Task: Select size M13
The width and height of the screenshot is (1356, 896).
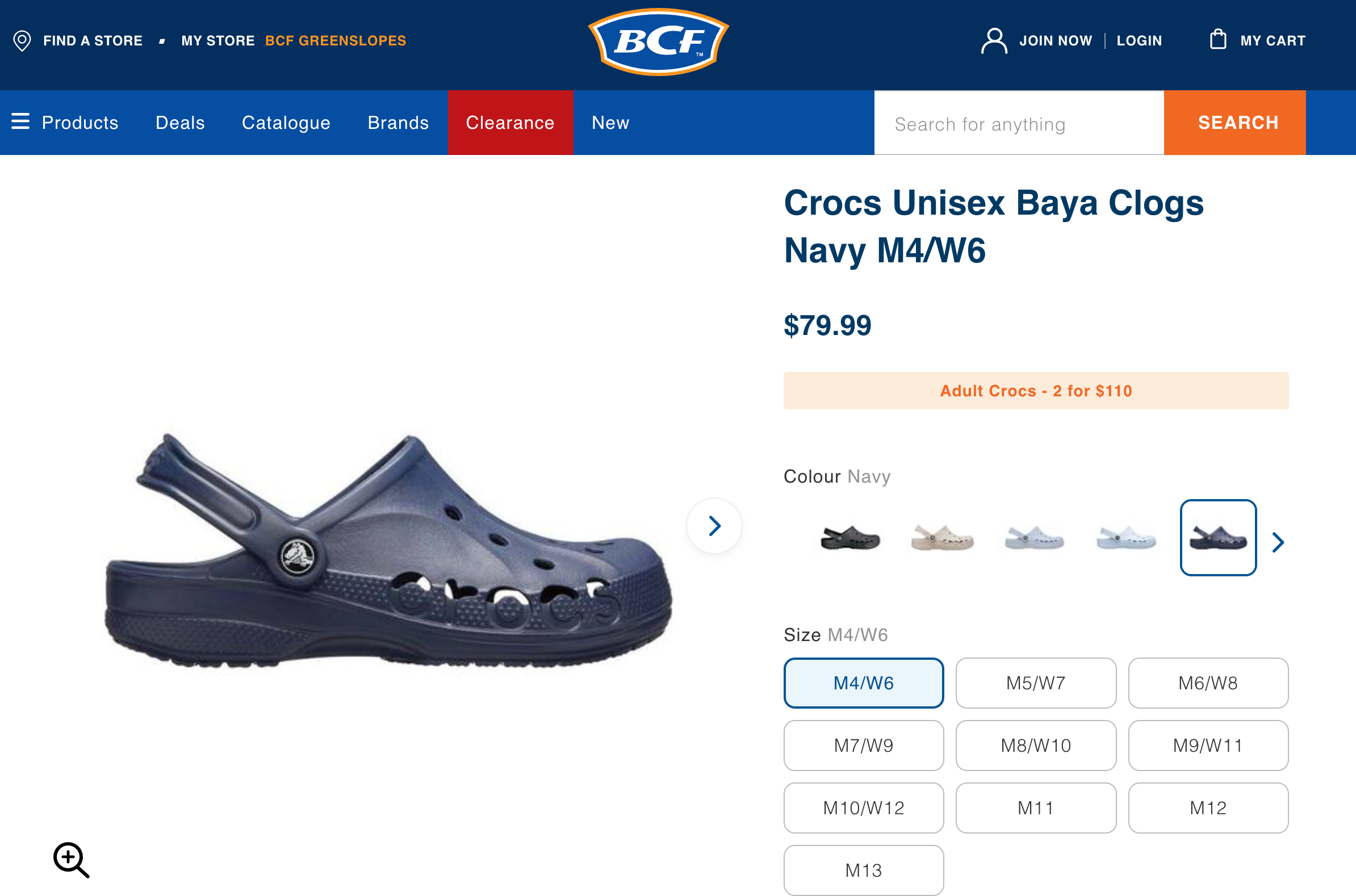Action: tap(864, 870)
